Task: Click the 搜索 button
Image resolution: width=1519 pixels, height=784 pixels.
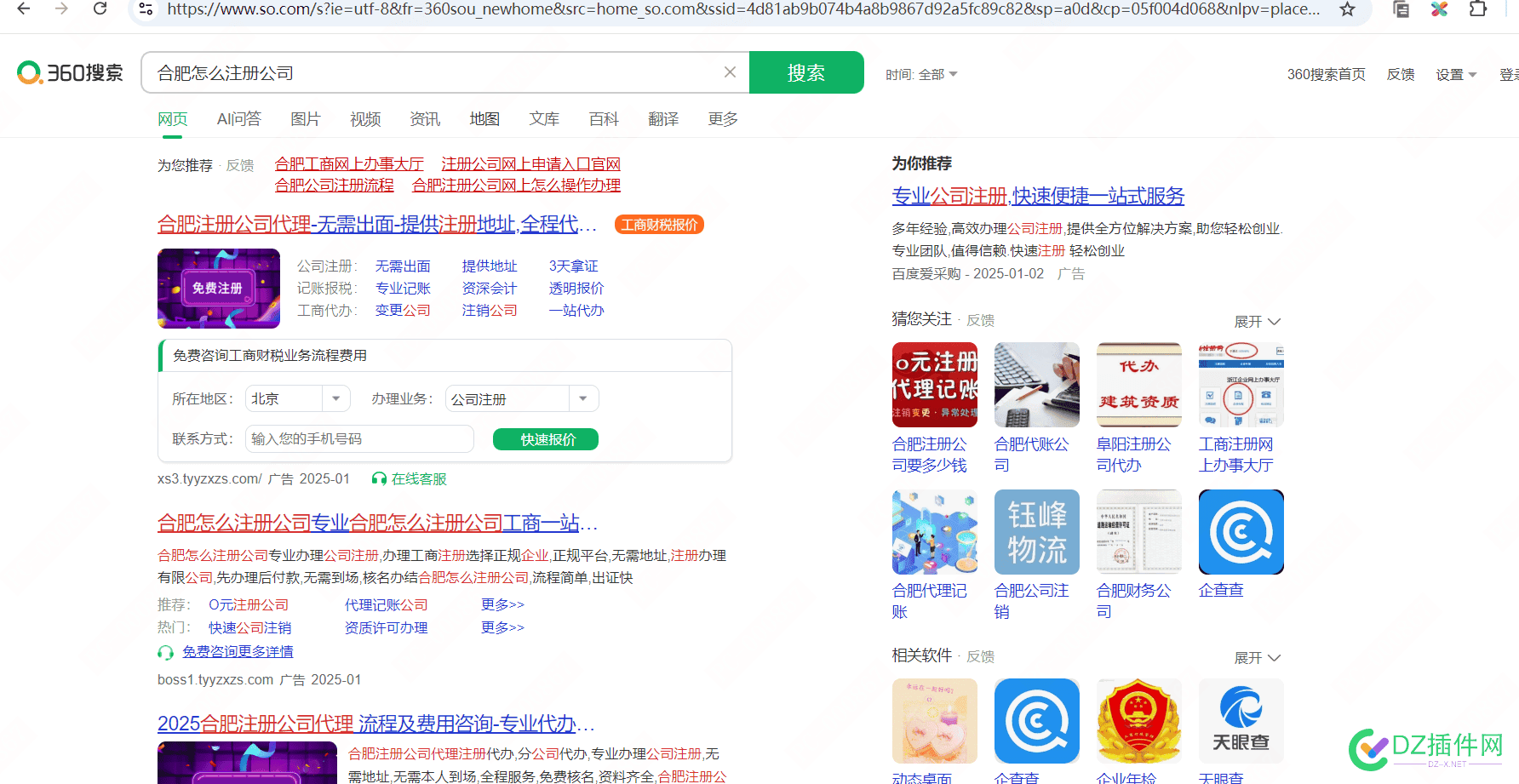Action: [x=806, y=72]
